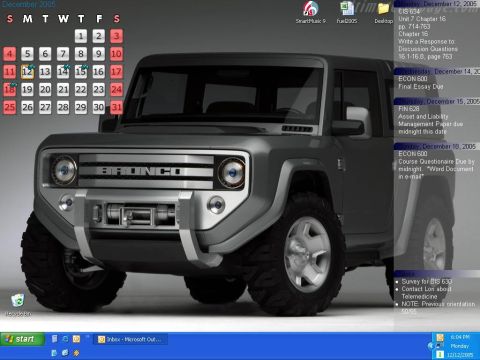The image size is (480, 360).
Task: Click the December 2005 calendar title
Action: point(29,4)
